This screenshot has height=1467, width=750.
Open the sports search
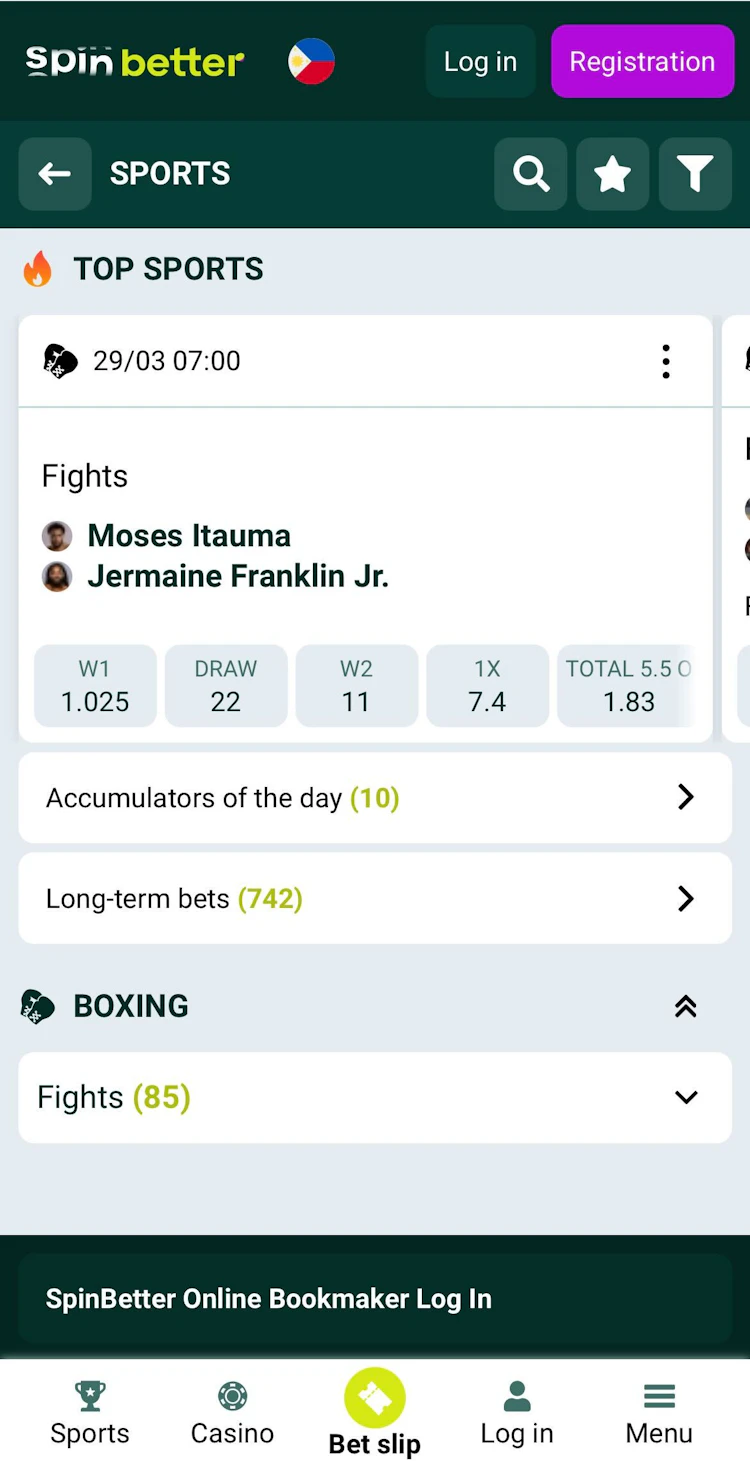click(531, 174)
